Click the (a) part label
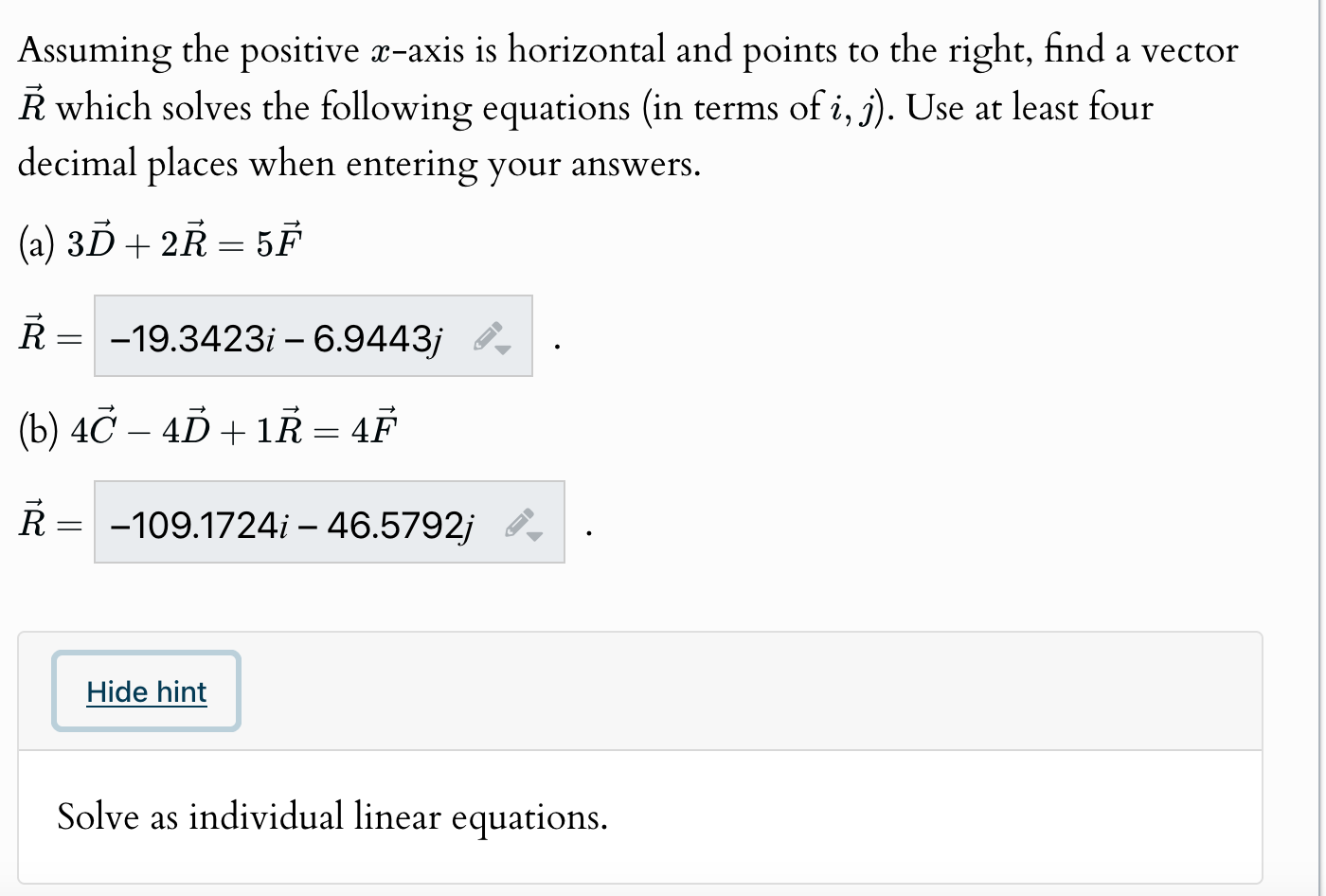Image resolution: width=1326 pixels, height=896 pixels. click(x=38, y=244)
